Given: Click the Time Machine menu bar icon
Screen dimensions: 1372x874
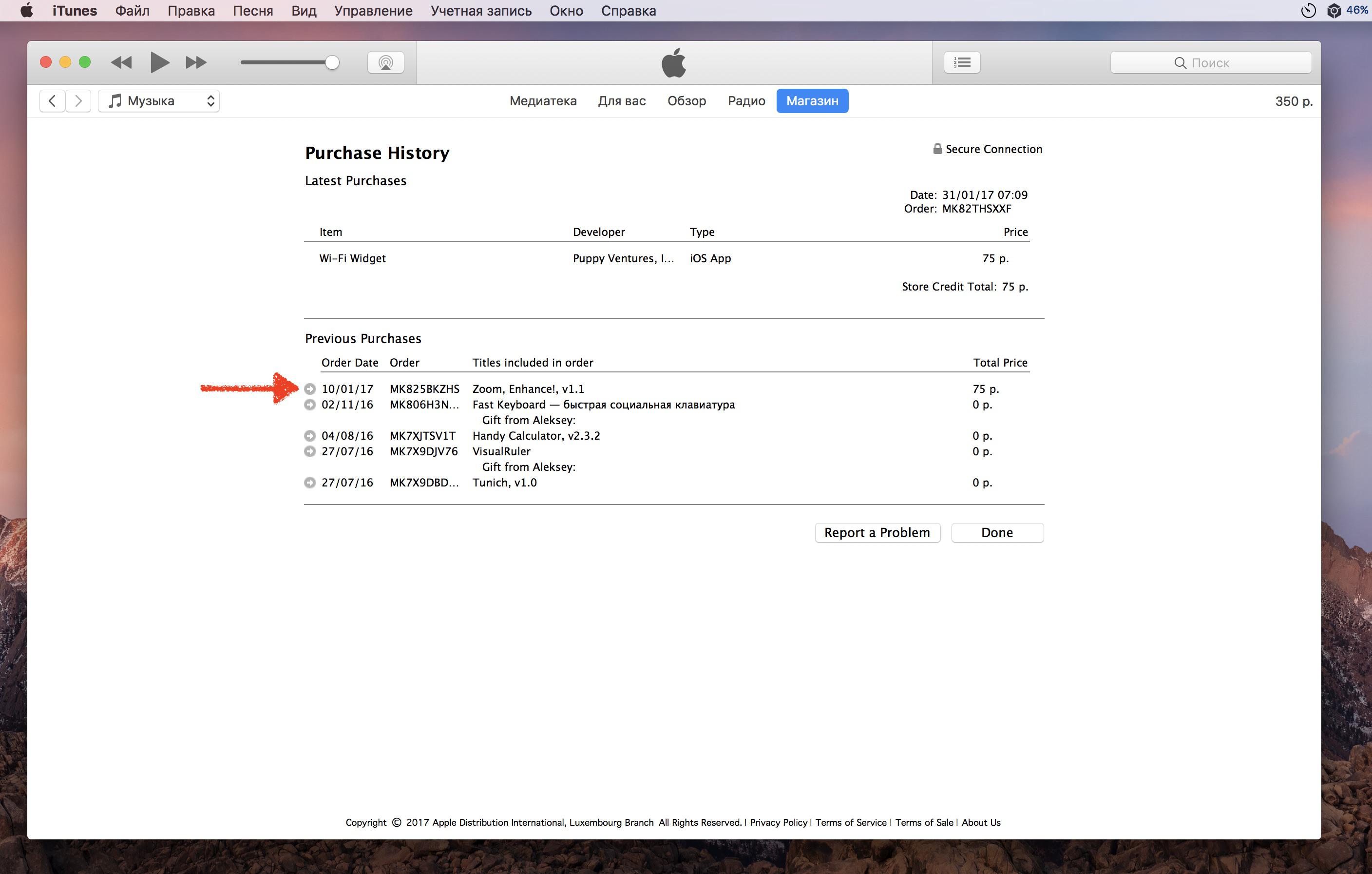Looking at the screenshot, I should point(1308,11).
